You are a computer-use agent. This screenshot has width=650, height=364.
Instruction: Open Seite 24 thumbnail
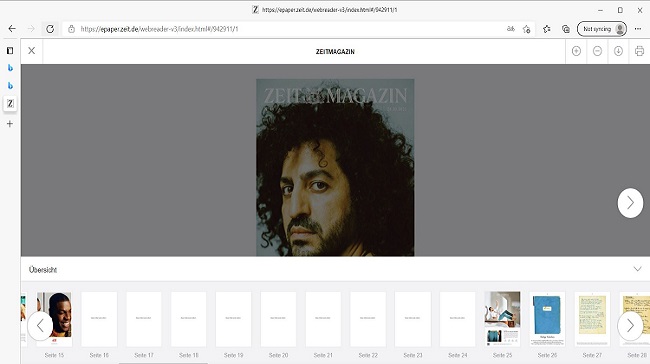click(x=457, y=319)
